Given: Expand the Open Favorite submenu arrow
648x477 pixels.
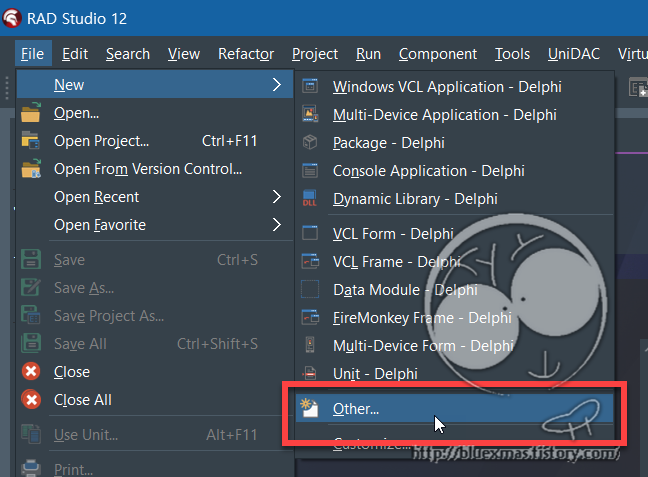Looking at the screenshot, I should (x=277, y=225).
